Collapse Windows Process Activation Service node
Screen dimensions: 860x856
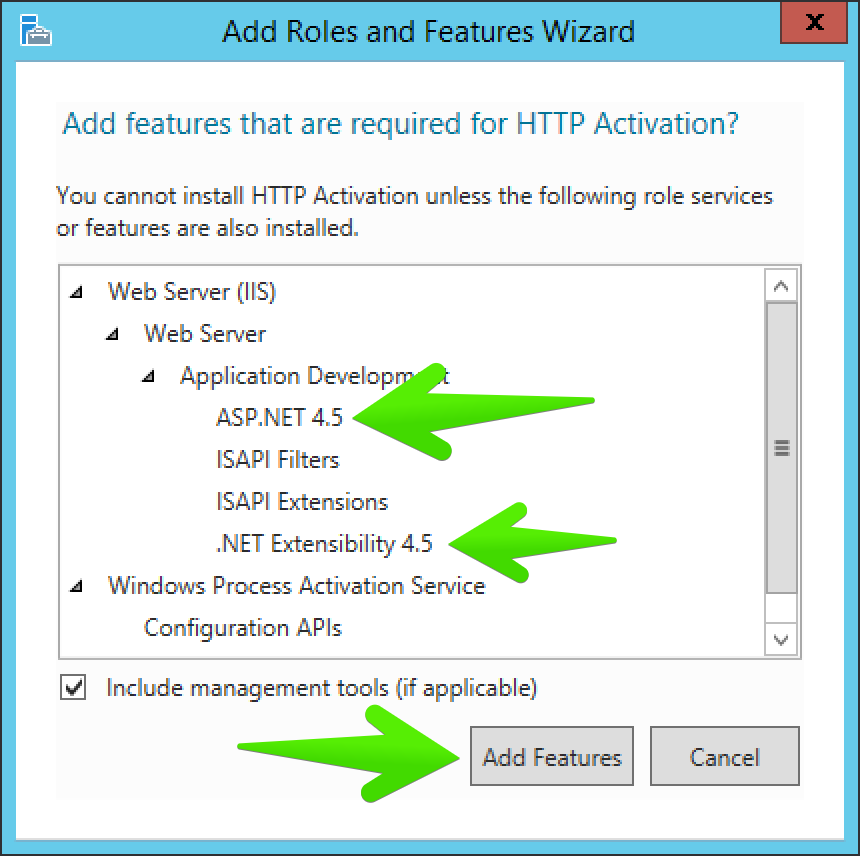[76, 586]
